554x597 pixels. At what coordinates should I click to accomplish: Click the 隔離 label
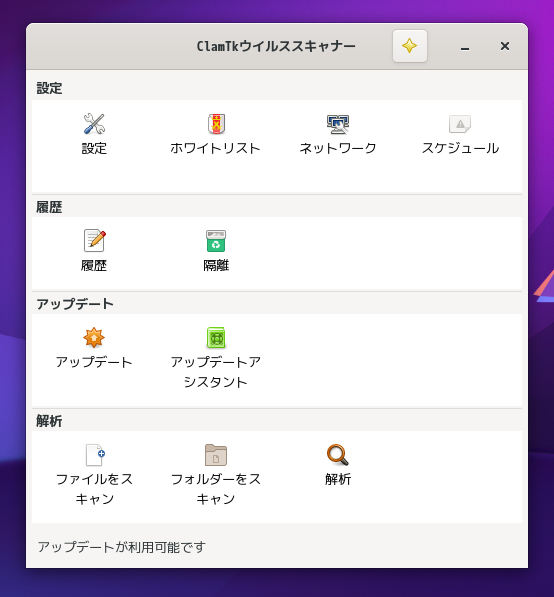coord(216,265)
